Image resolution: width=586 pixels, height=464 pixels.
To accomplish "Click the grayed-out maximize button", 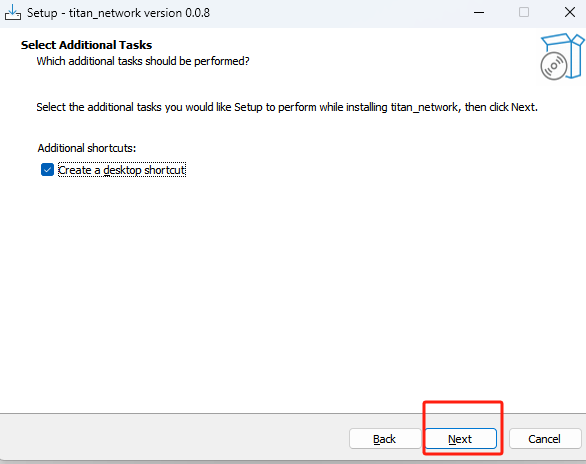I will (x=524, y=12).
